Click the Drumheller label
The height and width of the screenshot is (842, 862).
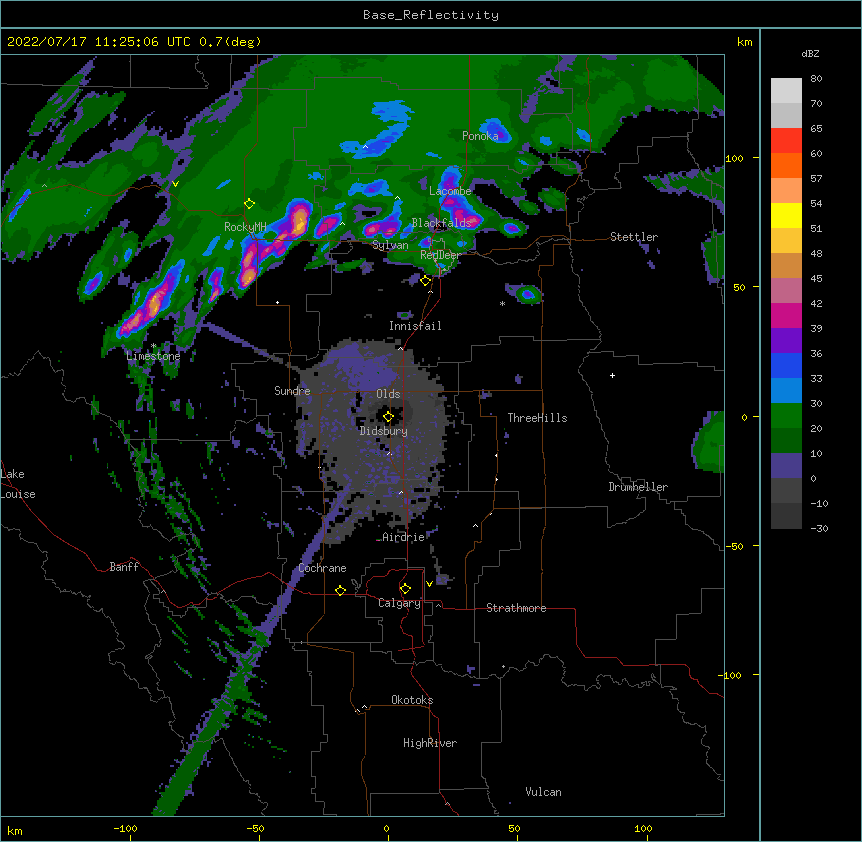tap(638, 487)
